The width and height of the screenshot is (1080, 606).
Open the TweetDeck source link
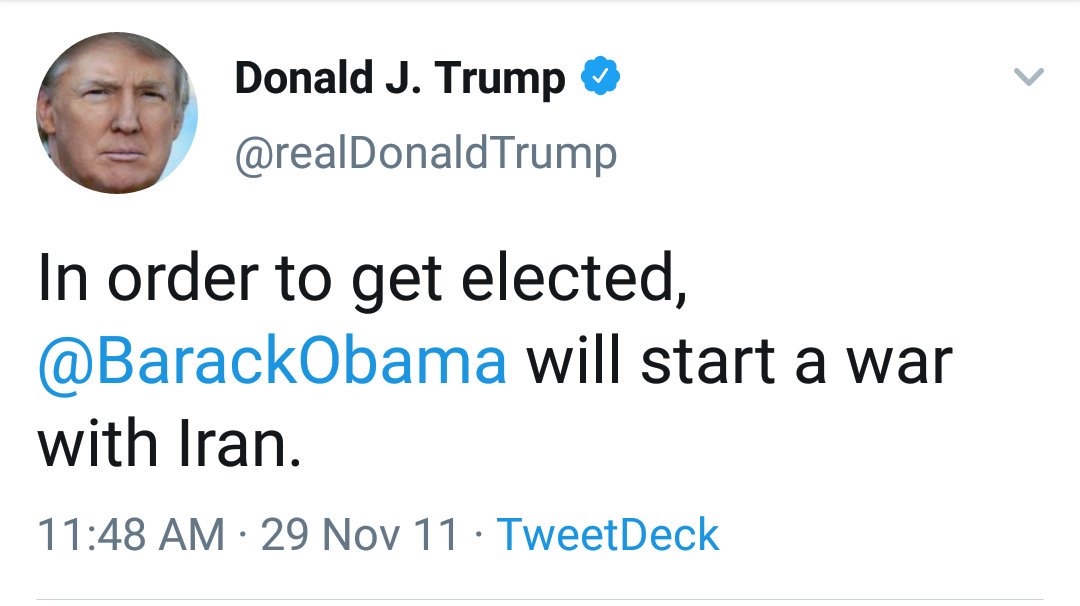(x=608, y=534)
